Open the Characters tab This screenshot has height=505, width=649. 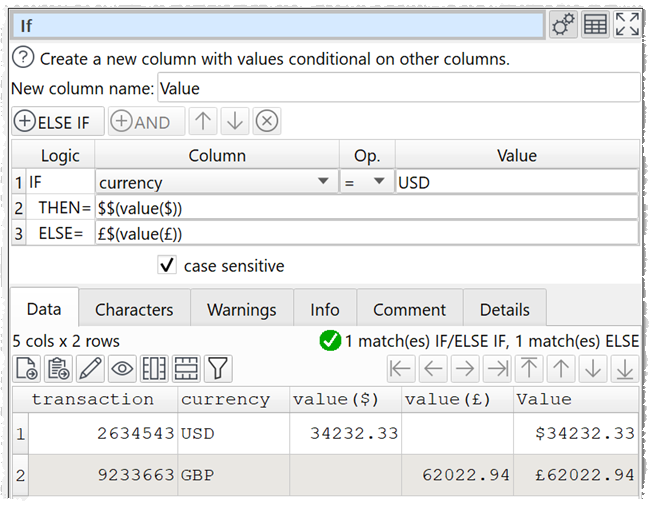pos(134,310)
